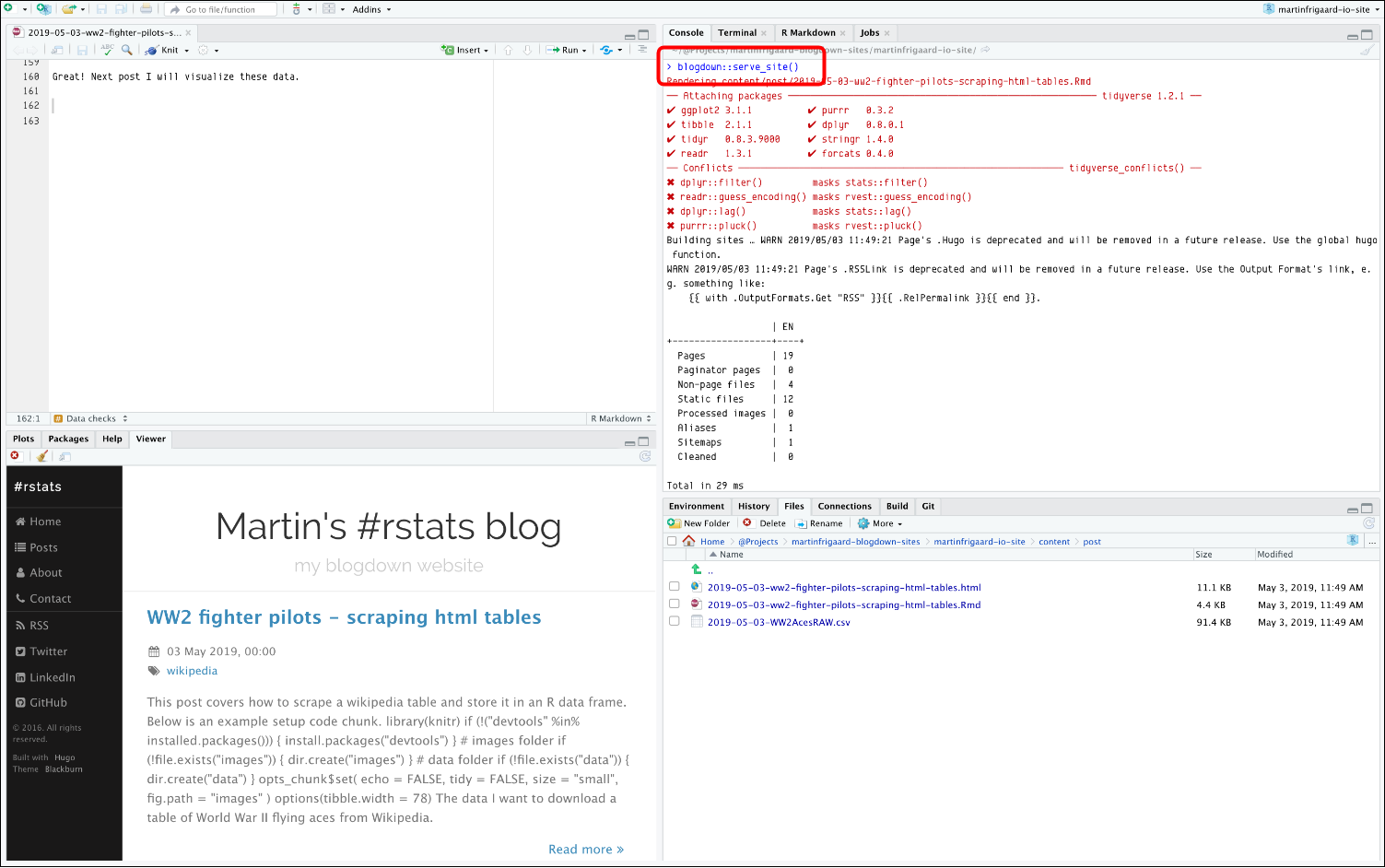Open the compile report settings gear icon
Viewport: 1385px width, 868px height.
203,50
